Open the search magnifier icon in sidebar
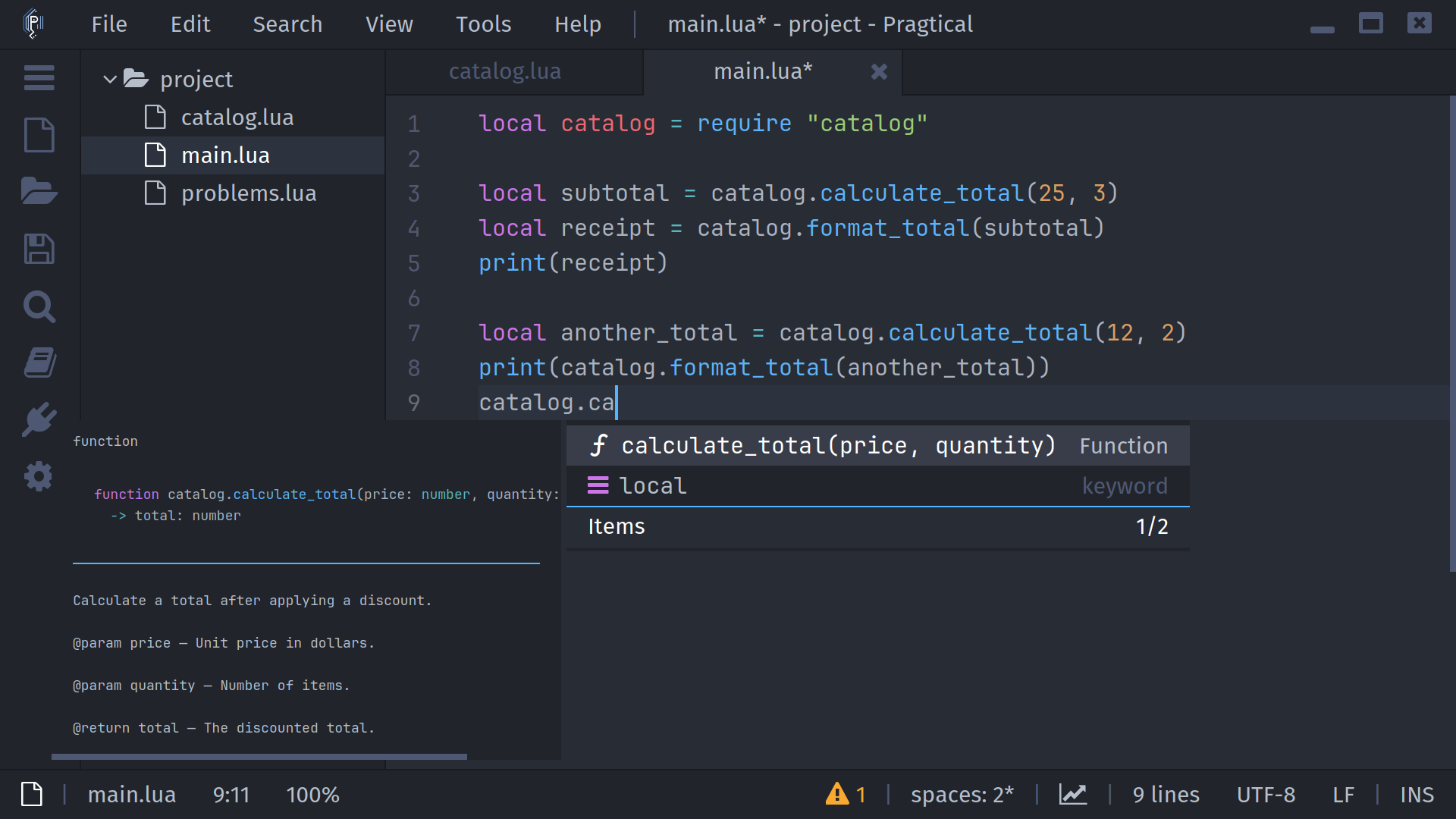 coord(39,306)
